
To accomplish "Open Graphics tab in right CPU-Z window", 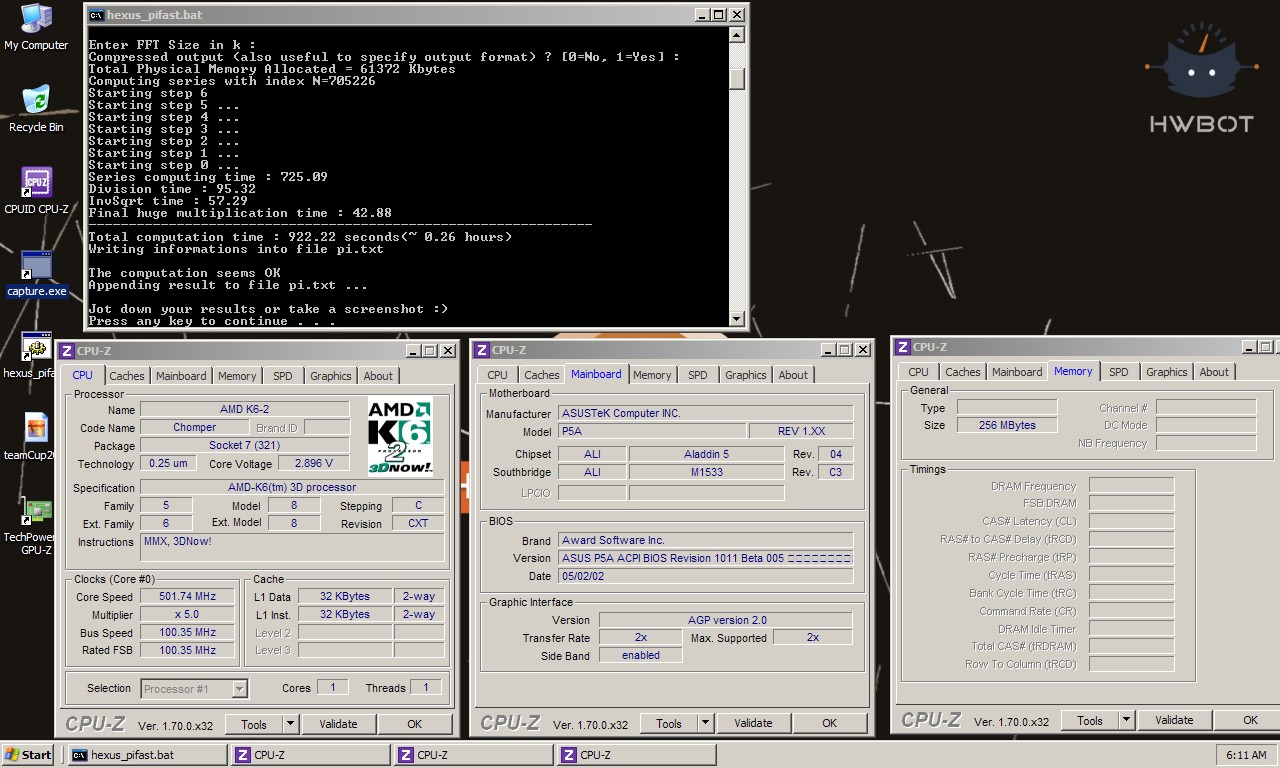I will point(1167,372).
